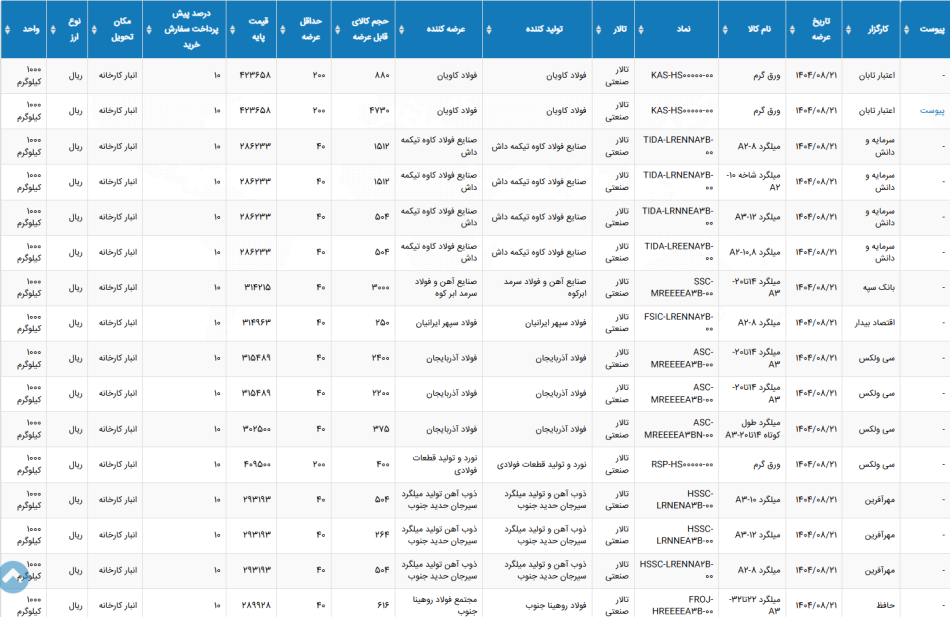Click sort arrows beside نماد header
This screenshot has height=617, width=950.
(x=641, y=29)
